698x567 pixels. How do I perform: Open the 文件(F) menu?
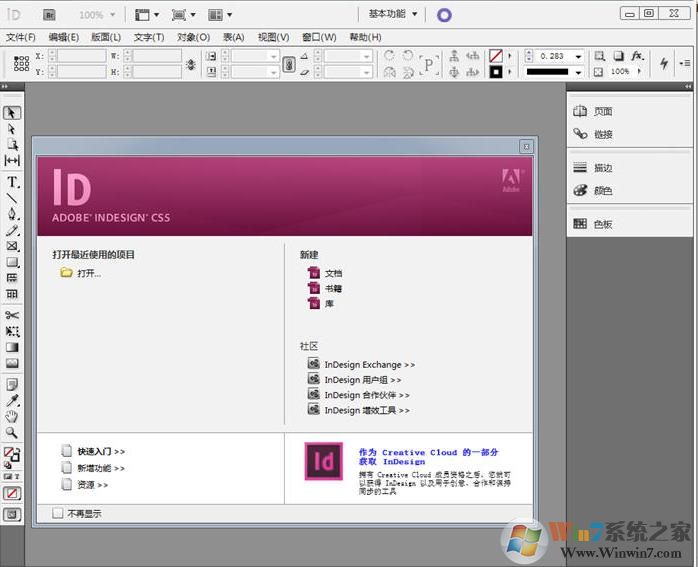[x=20, y=37]
